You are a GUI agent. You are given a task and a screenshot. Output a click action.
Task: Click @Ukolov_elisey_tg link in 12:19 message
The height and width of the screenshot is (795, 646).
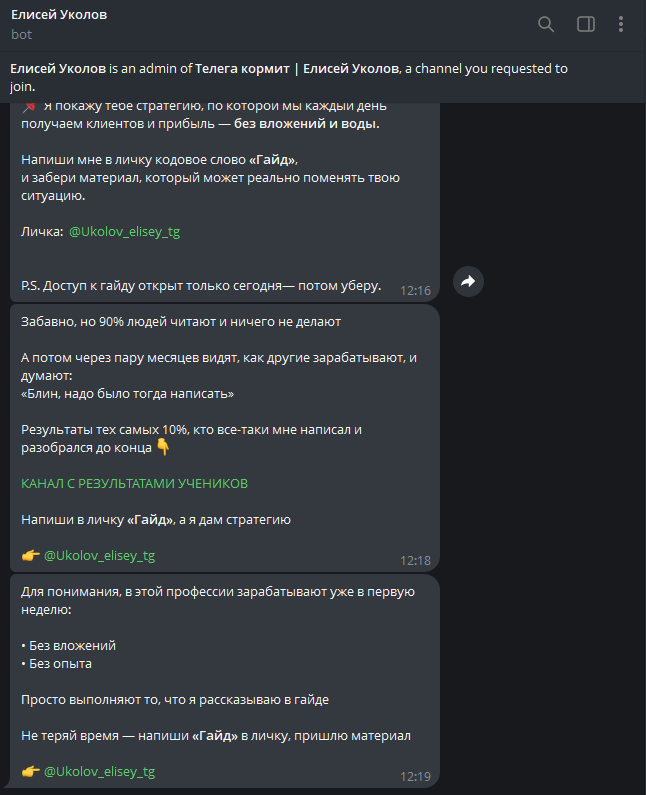click(x=99, y=771)
